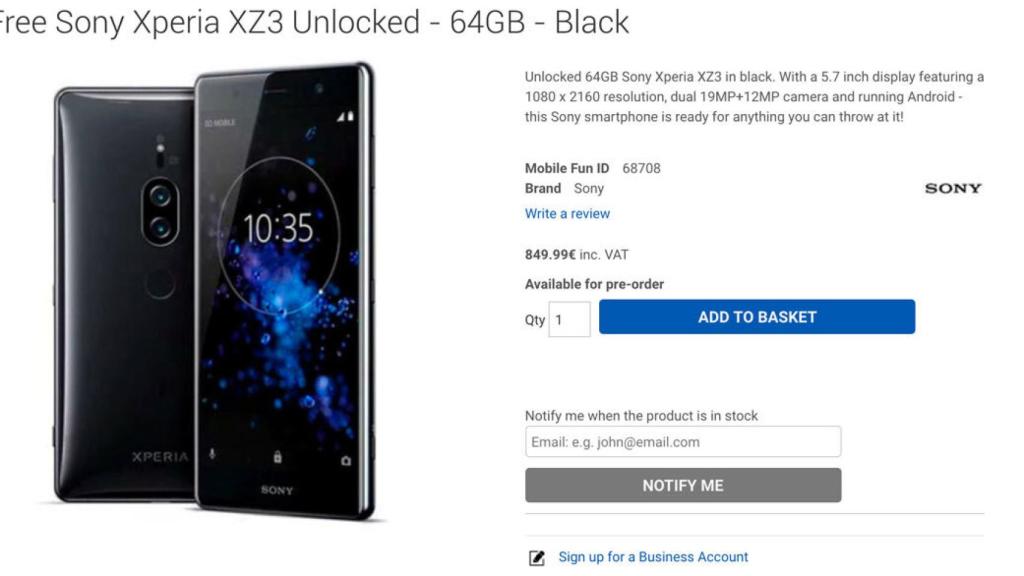Screen dimensions: 1024x576
Task: Click the email notification input field
Action: [x=683, y=441]
